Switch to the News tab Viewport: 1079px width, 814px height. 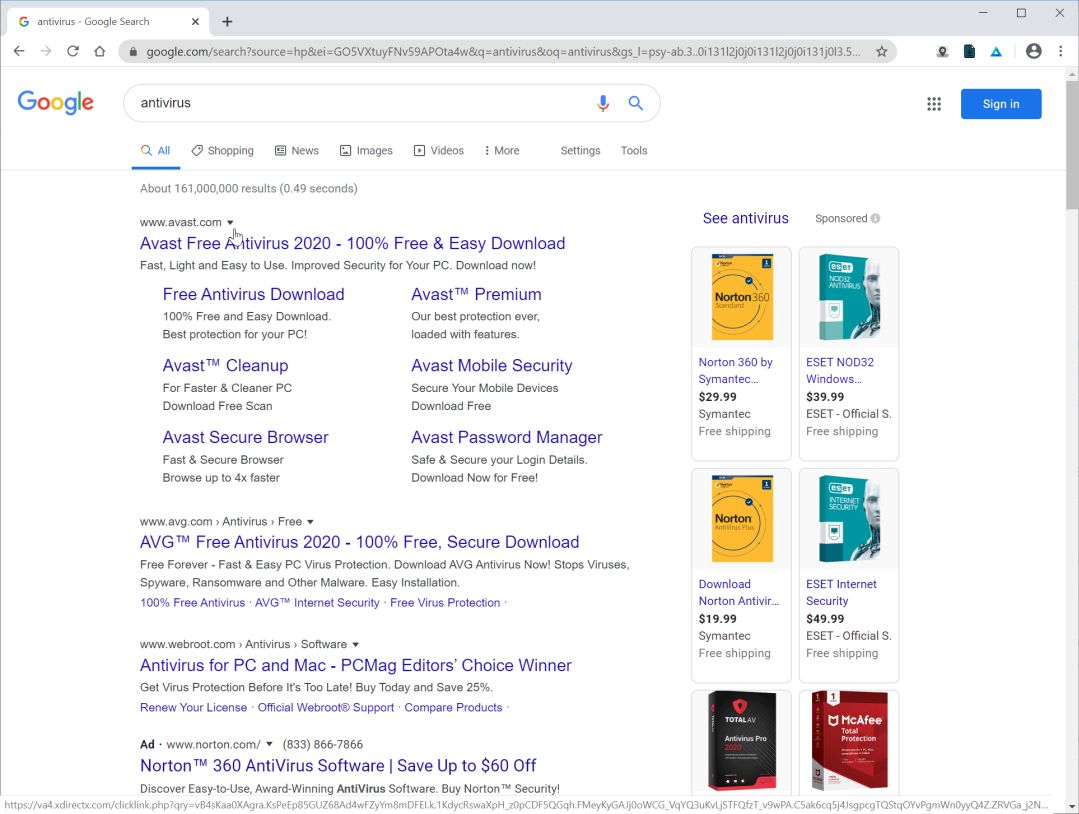(297, 151)
